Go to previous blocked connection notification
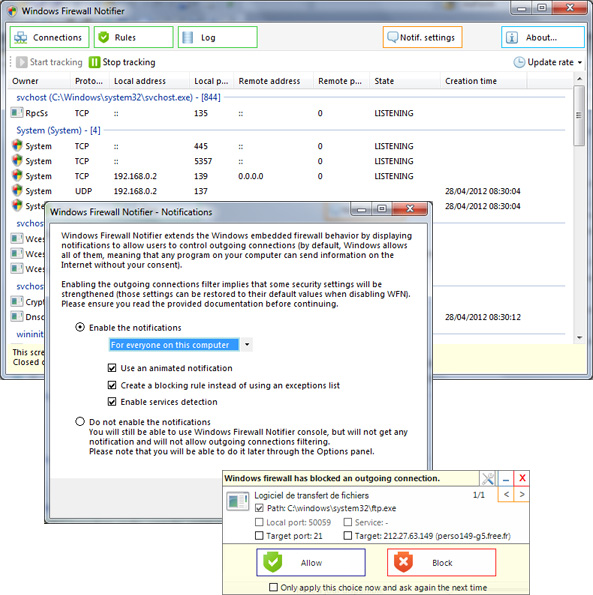Screen dimensions: 593x595 (506, 494)
